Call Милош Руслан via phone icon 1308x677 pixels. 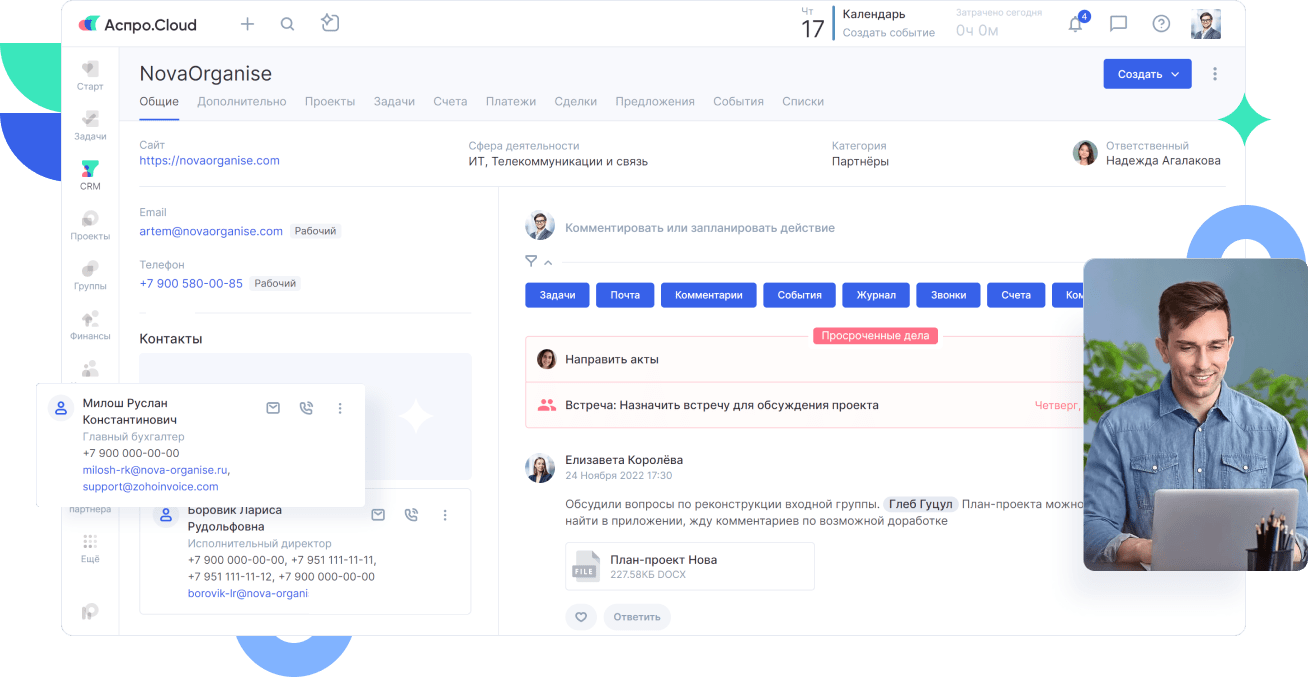[306, 408]
